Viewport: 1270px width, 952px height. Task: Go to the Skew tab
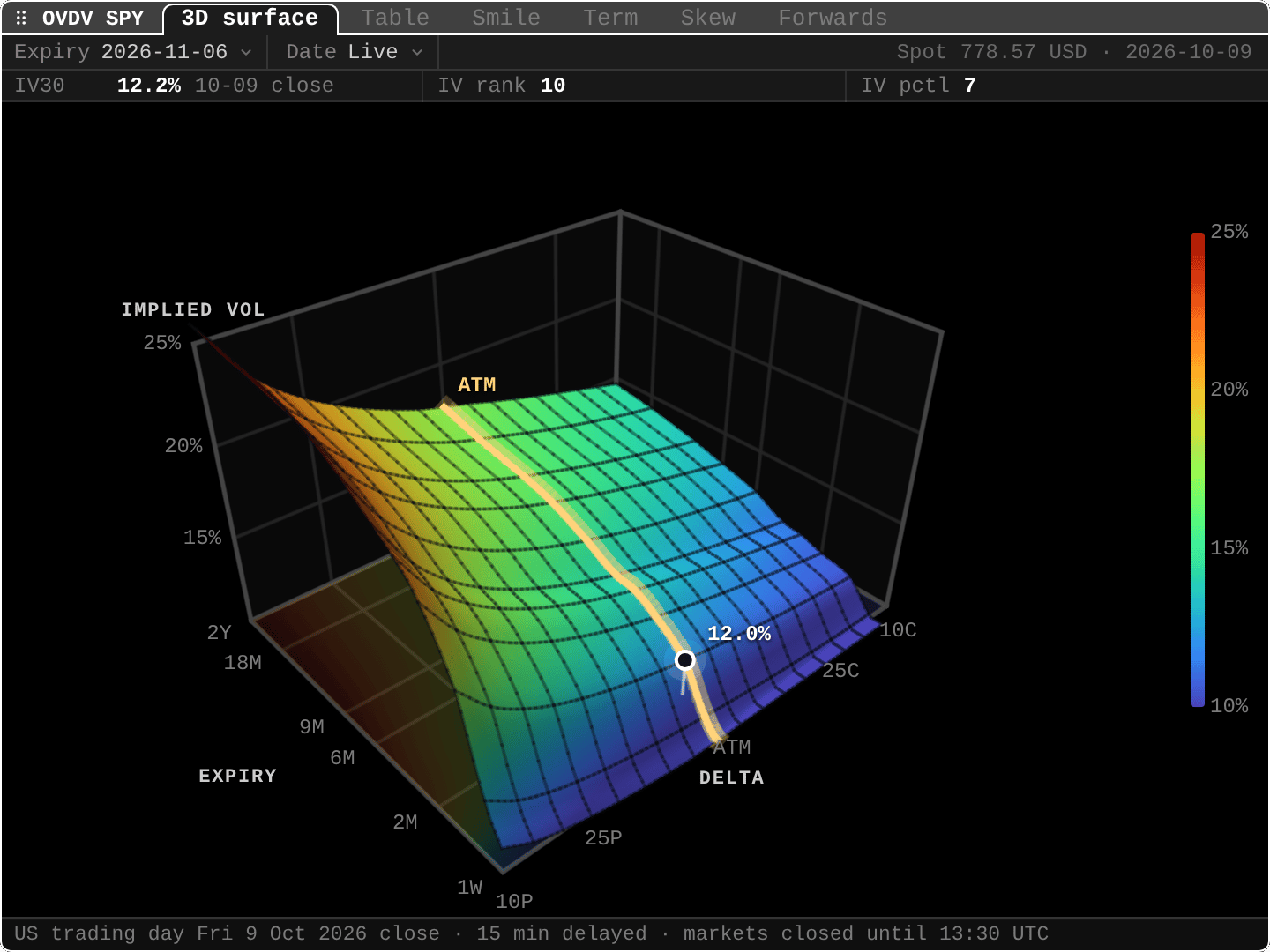coord(708,18)
